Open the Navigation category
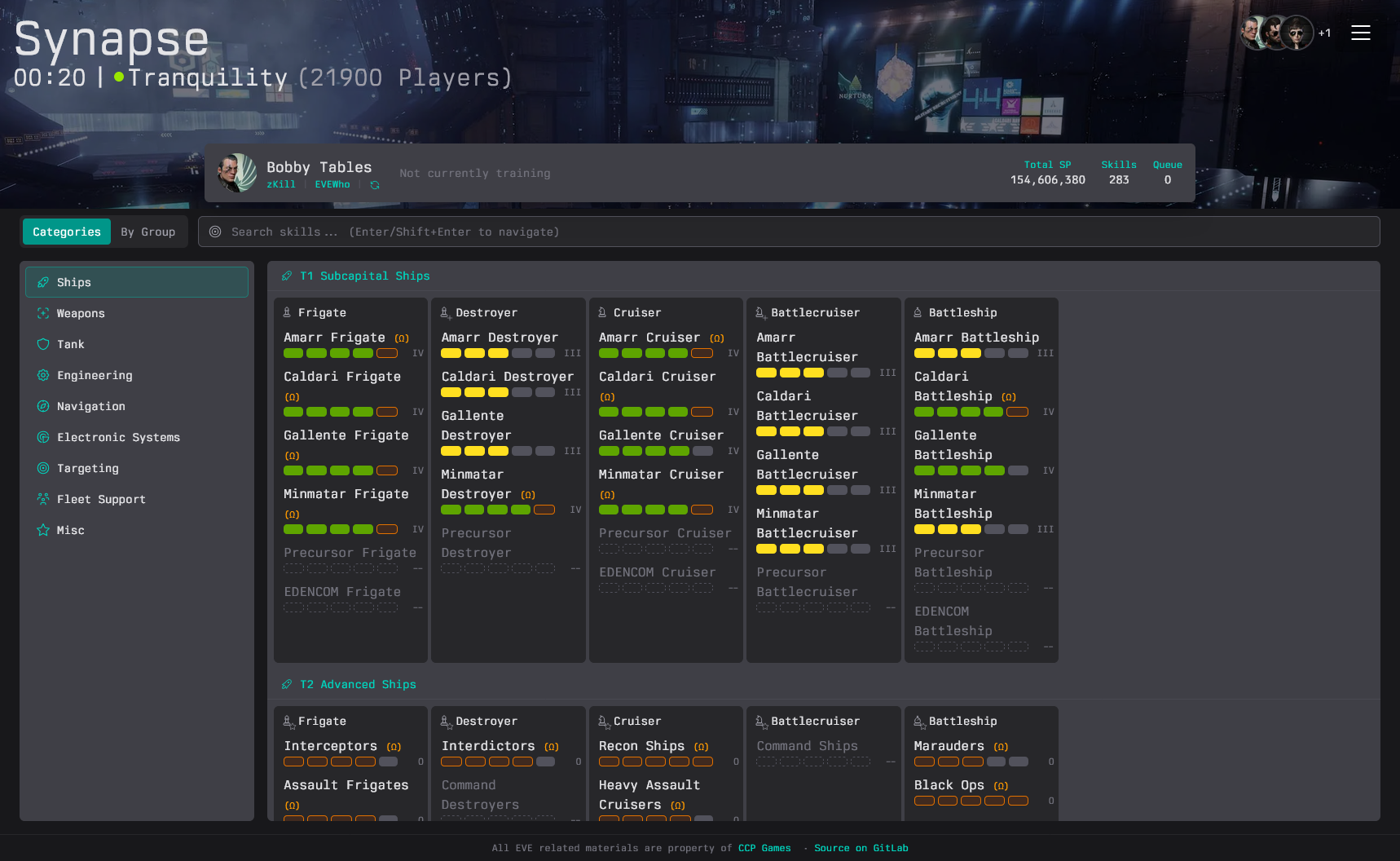The image size is (1400, 861). (137, 406)
